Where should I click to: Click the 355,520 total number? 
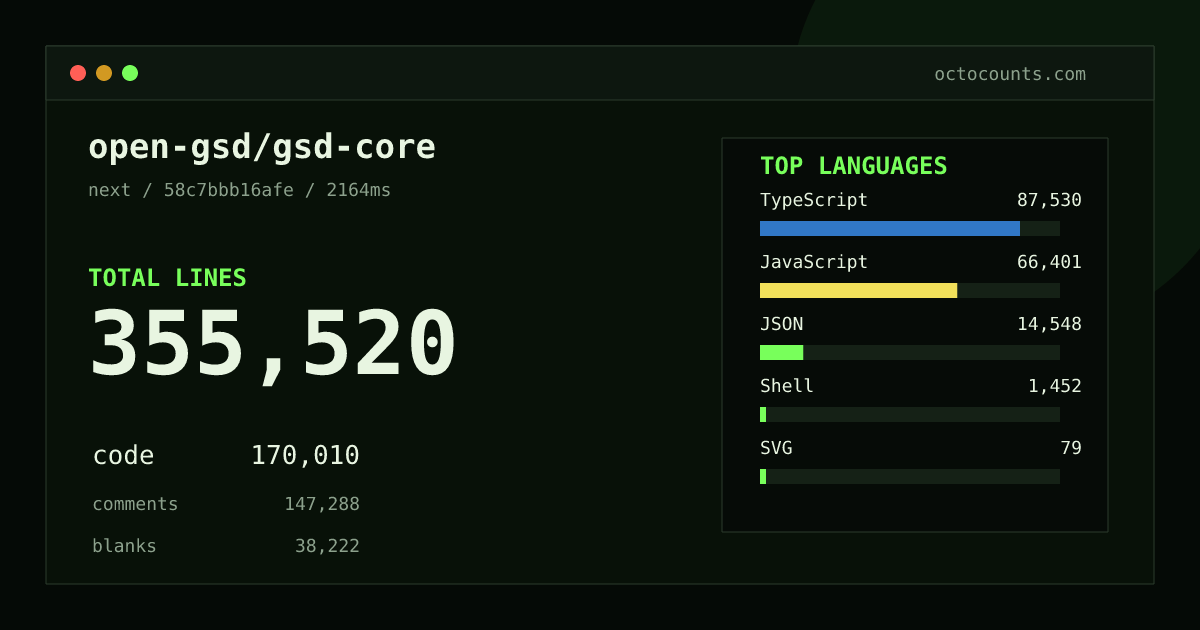pos(273,343)
